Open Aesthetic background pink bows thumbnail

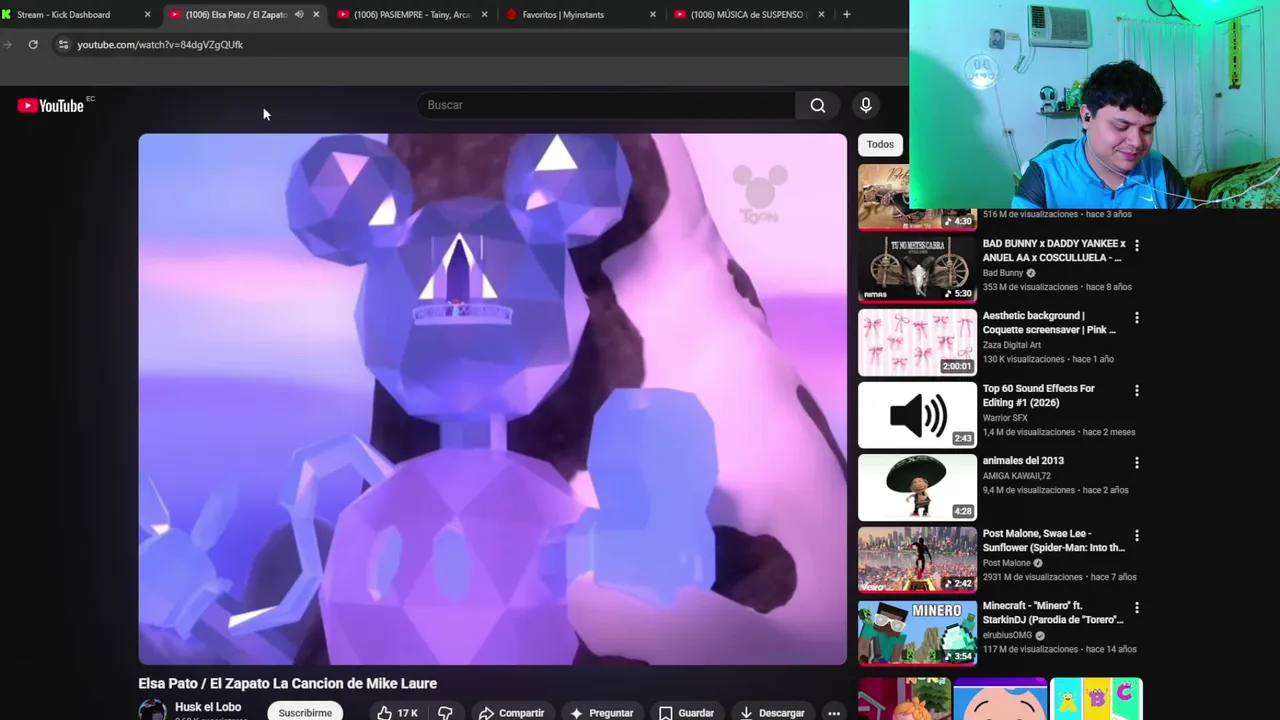point(917,341)
